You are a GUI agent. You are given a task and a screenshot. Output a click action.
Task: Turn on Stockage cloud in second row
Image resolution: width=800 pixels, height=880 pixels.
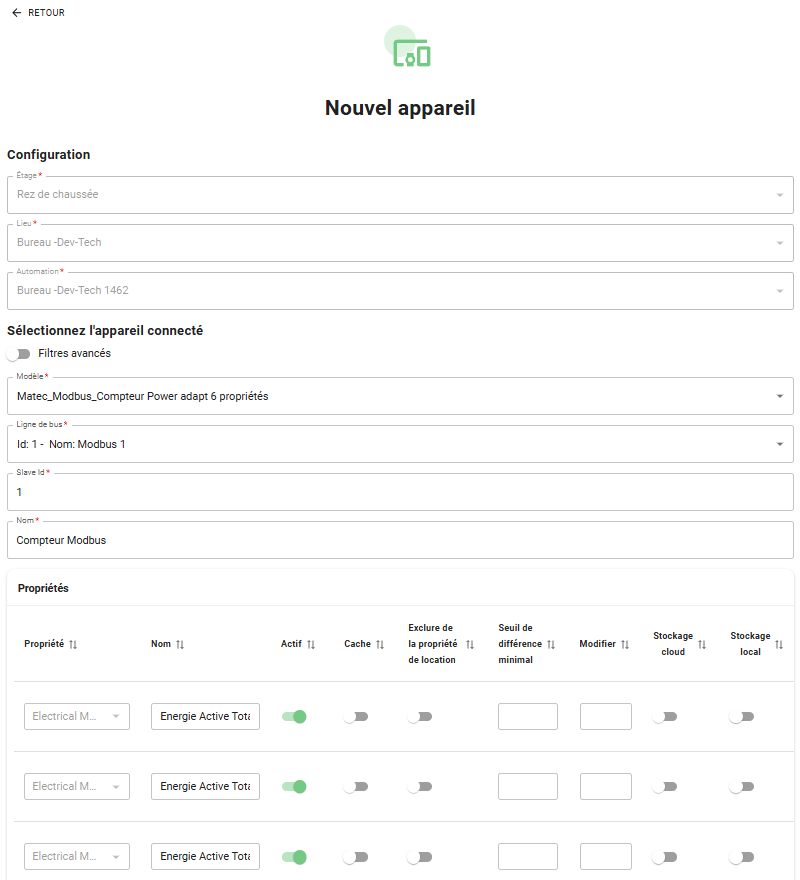[x=664, y=787]
